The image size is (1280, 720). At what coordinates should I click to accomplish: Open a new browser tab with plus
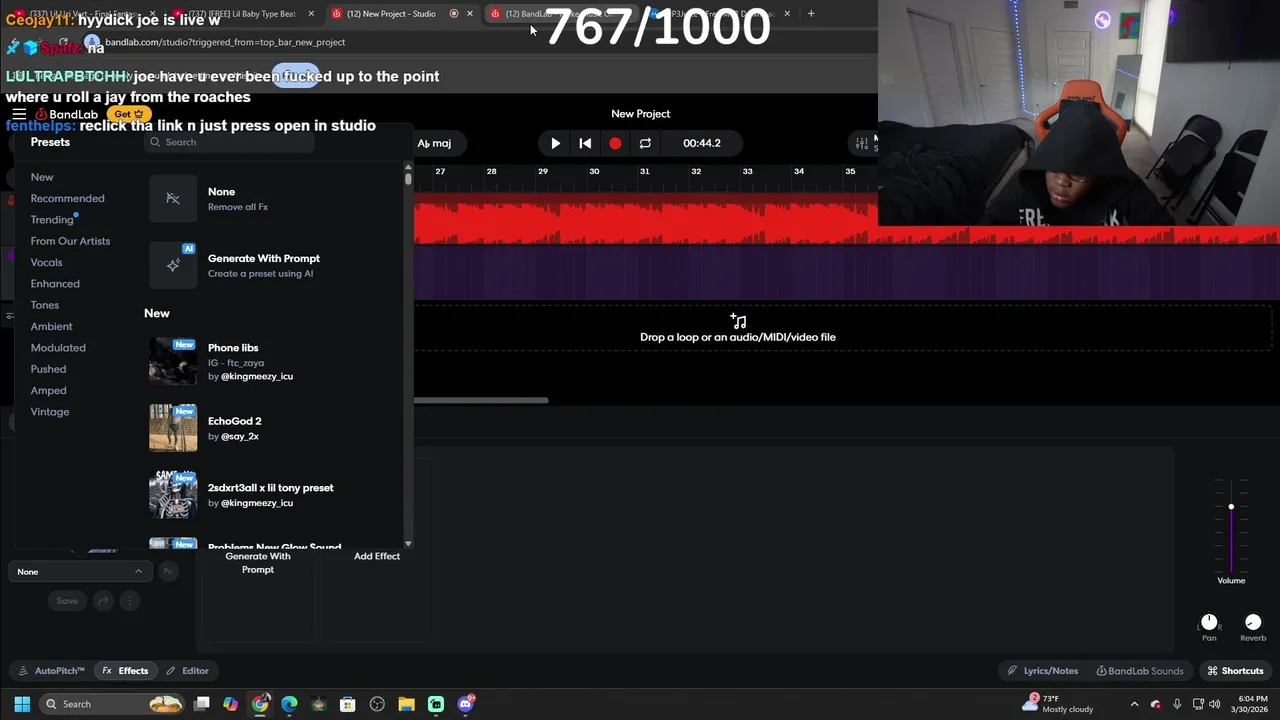[x=811, y=14]
